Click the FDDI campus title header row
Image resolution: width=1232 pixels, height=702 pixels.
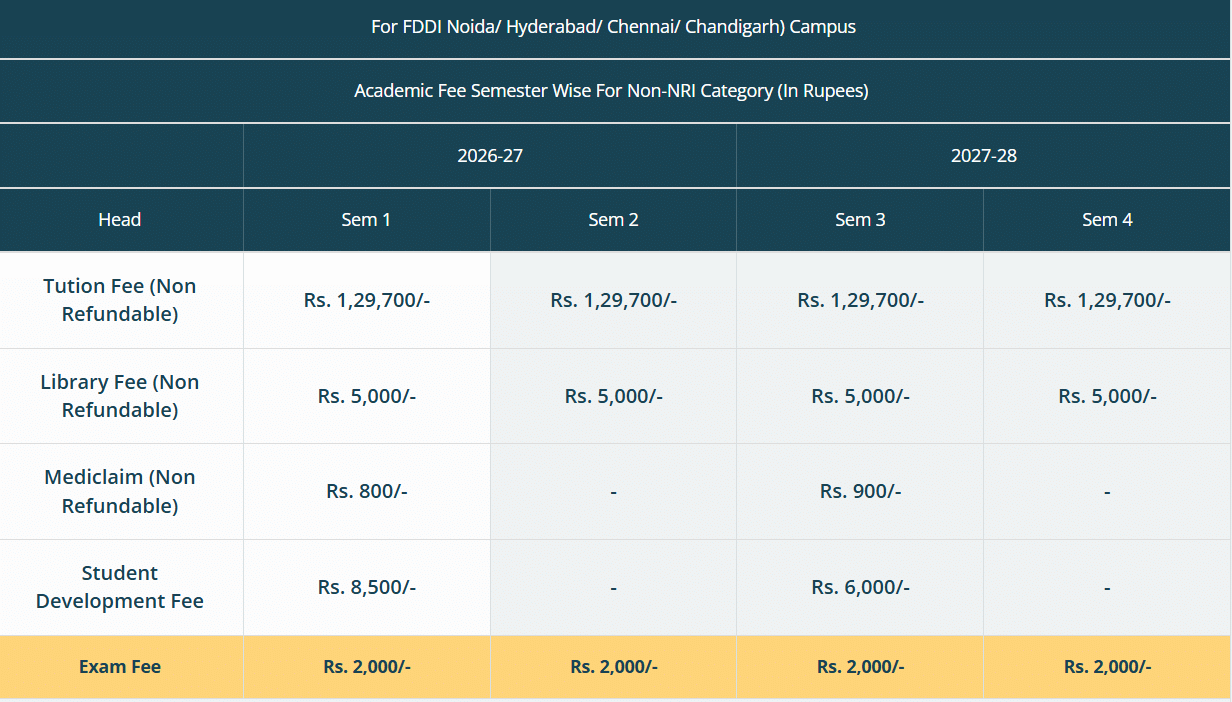(613, 27)
